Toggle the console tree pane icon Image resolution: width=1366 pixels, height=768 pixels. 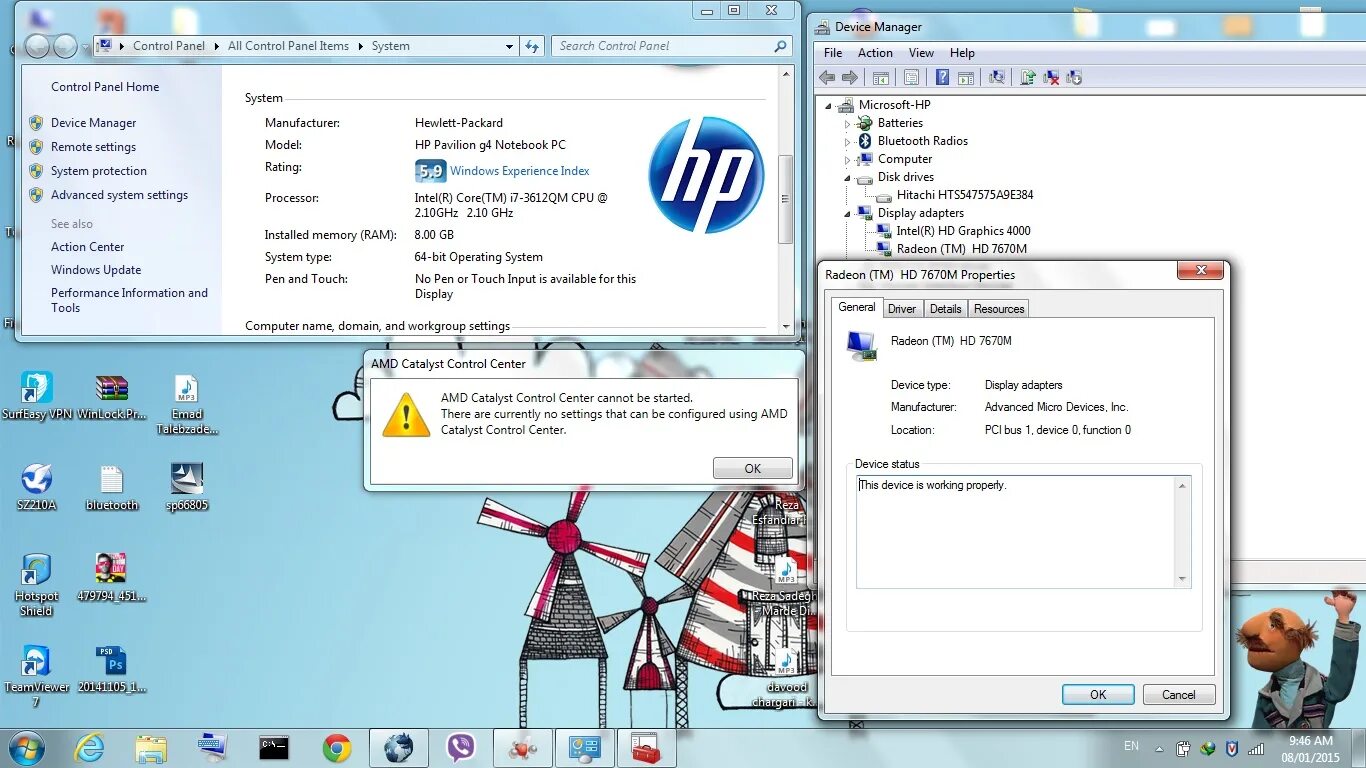point(880,76)
